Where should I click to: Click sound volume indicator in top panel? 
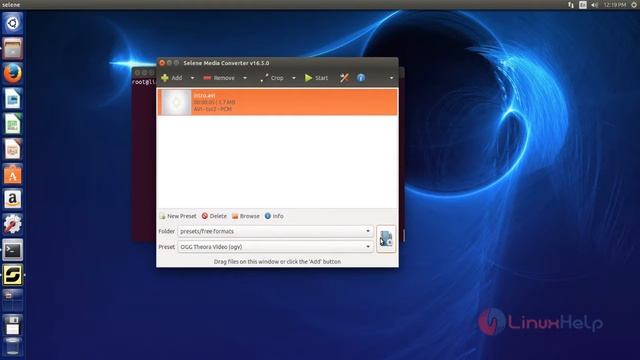(595, 5)
